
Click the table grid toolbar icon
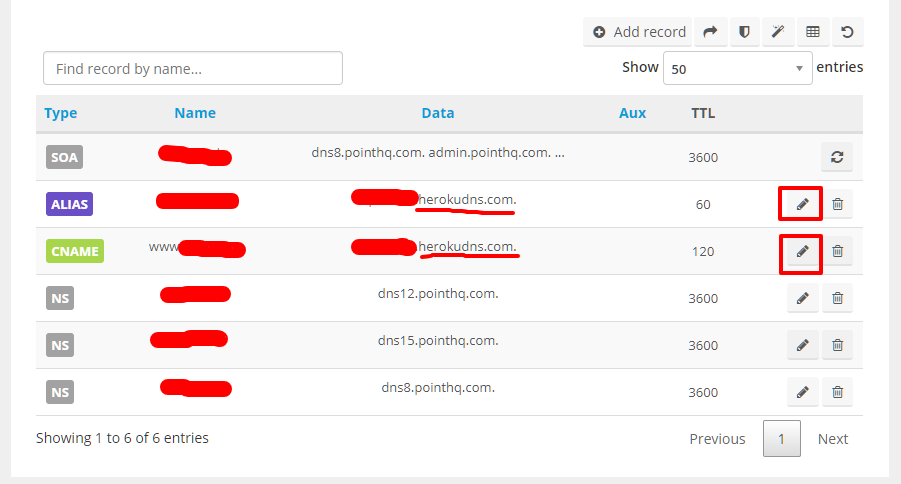coord(813,32)
